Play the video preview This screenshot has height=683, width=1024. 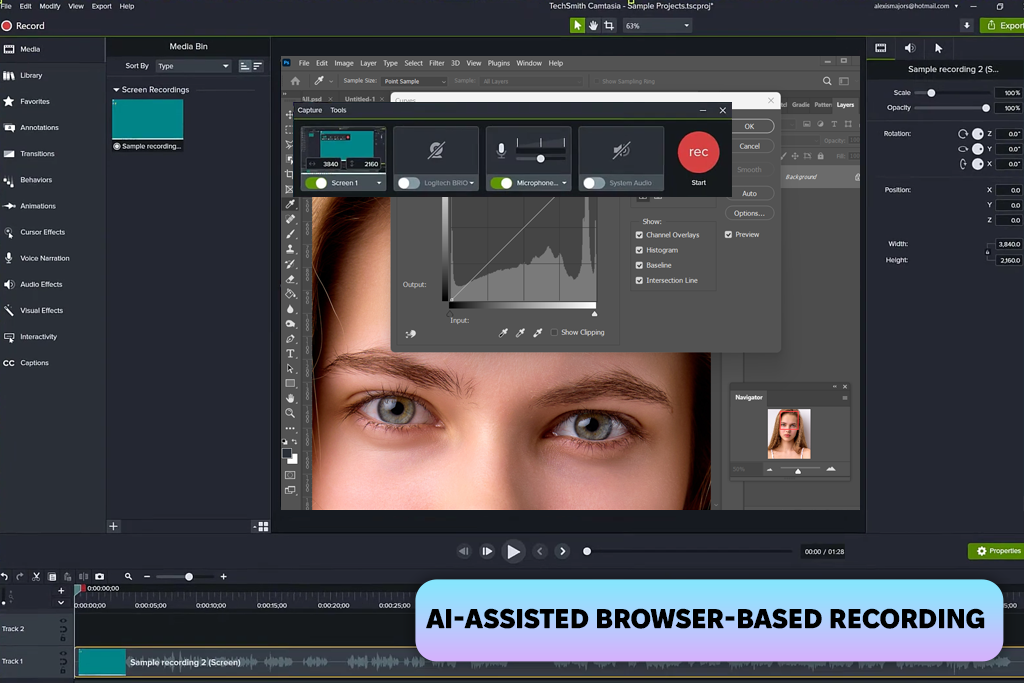[513, 552]
